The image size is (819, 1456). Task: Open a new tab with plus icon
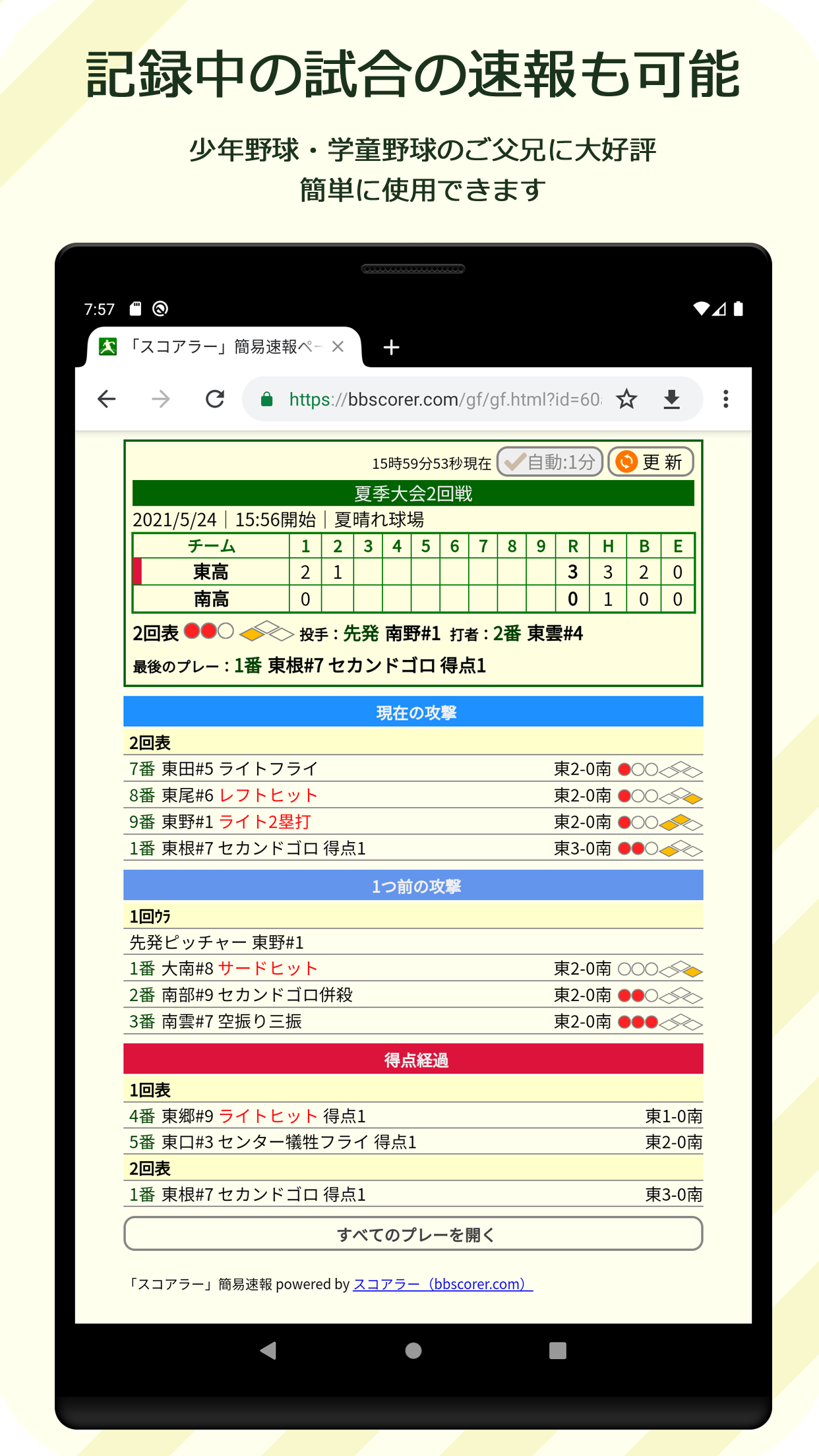(392, 347)
